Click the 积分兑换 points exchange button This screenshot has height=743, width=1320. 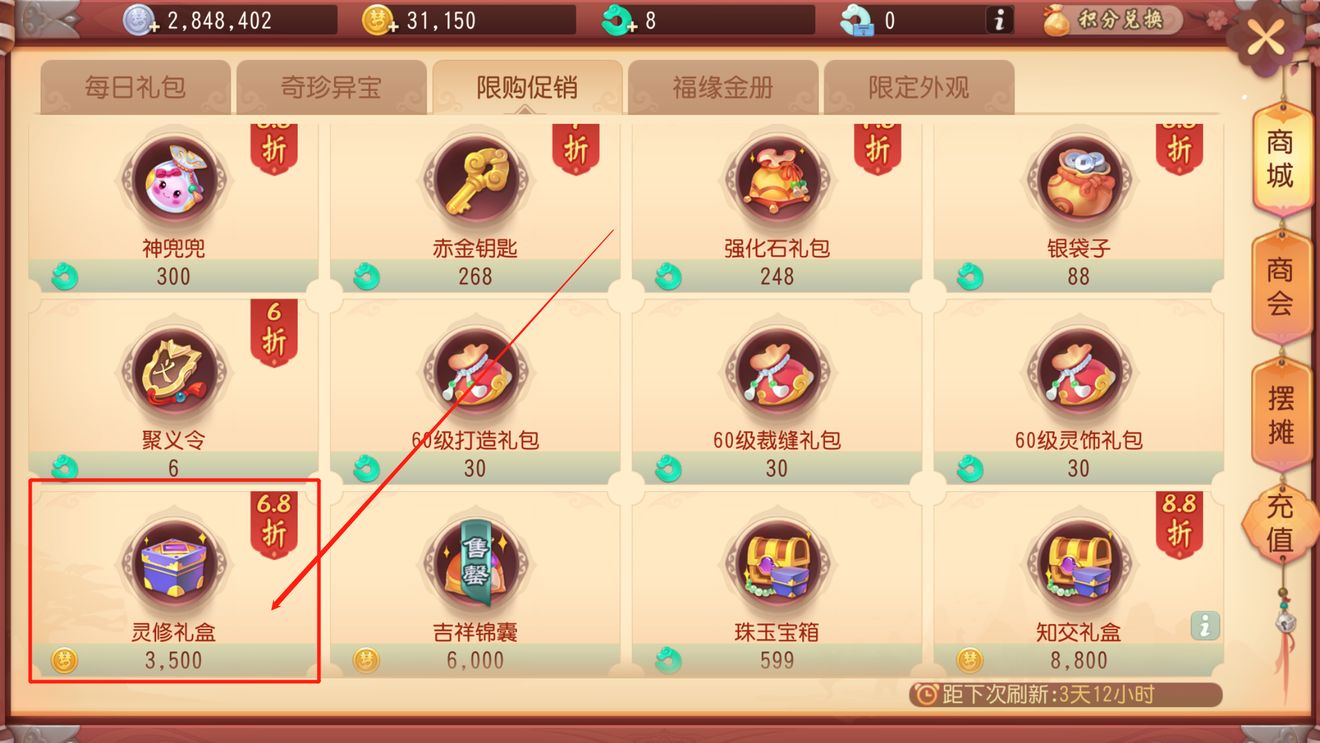coord(1110,20)
